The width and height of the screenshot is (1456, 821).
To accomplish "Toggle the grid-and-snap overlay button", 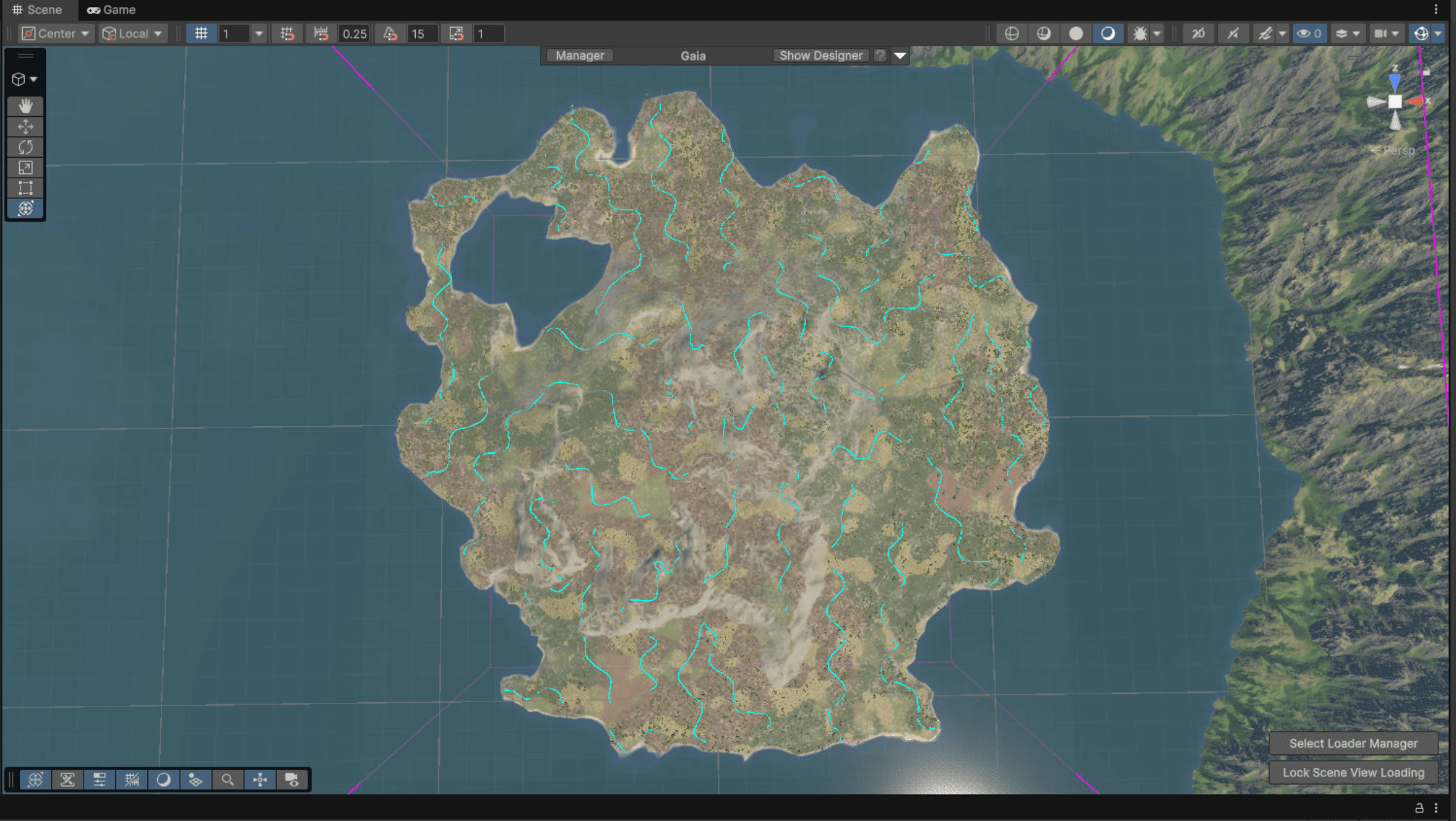I will pyautogui.click(x=132, y=780).
